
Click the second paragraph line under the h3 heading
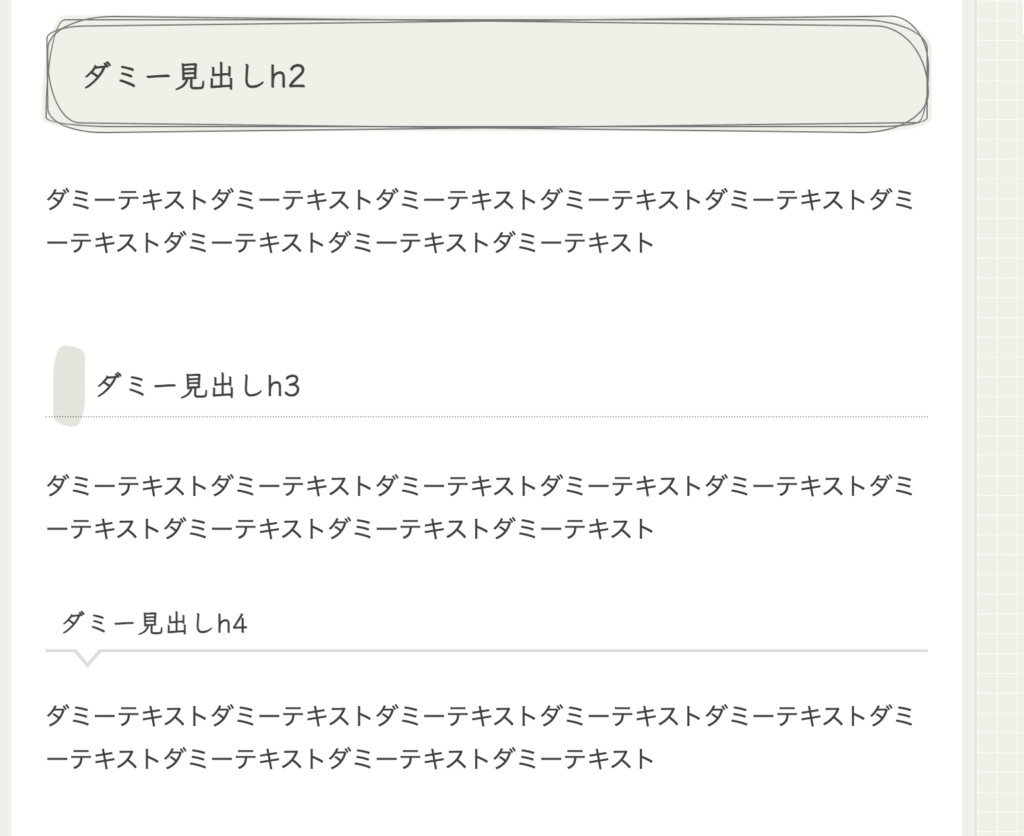coord(350,528)
